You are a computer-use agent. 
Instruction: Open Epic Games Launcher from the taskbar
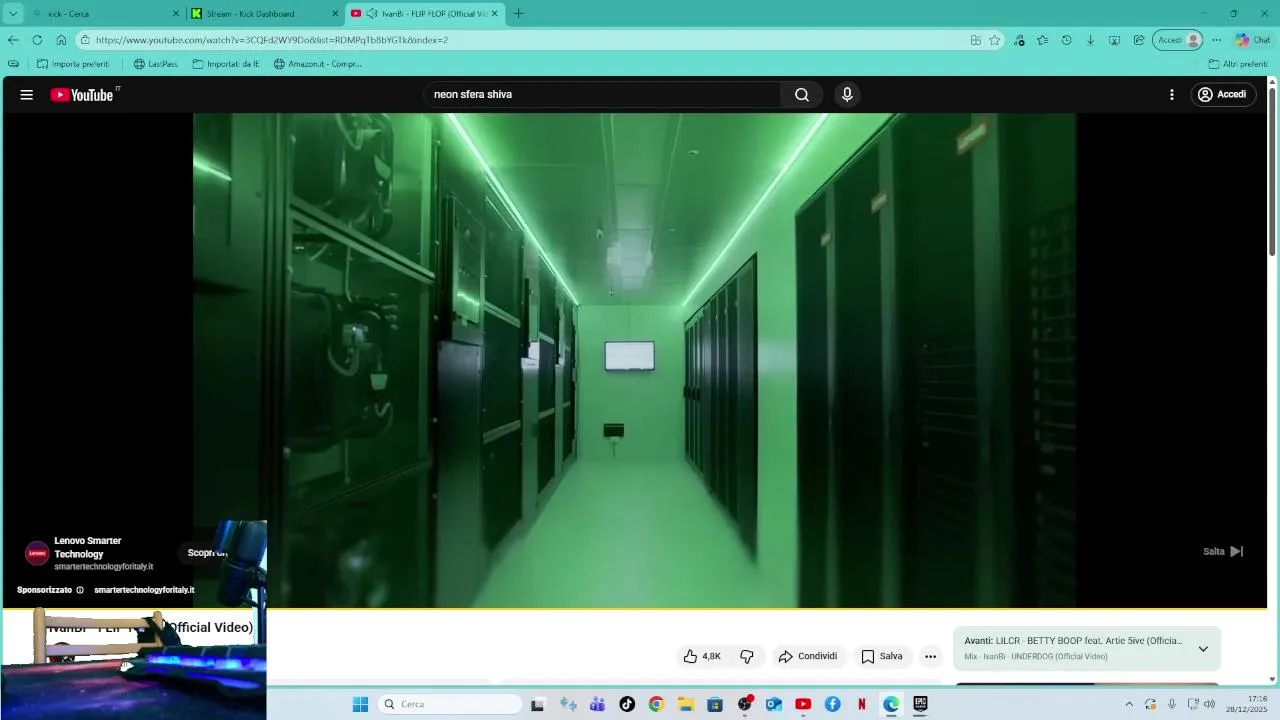[920, 704]
